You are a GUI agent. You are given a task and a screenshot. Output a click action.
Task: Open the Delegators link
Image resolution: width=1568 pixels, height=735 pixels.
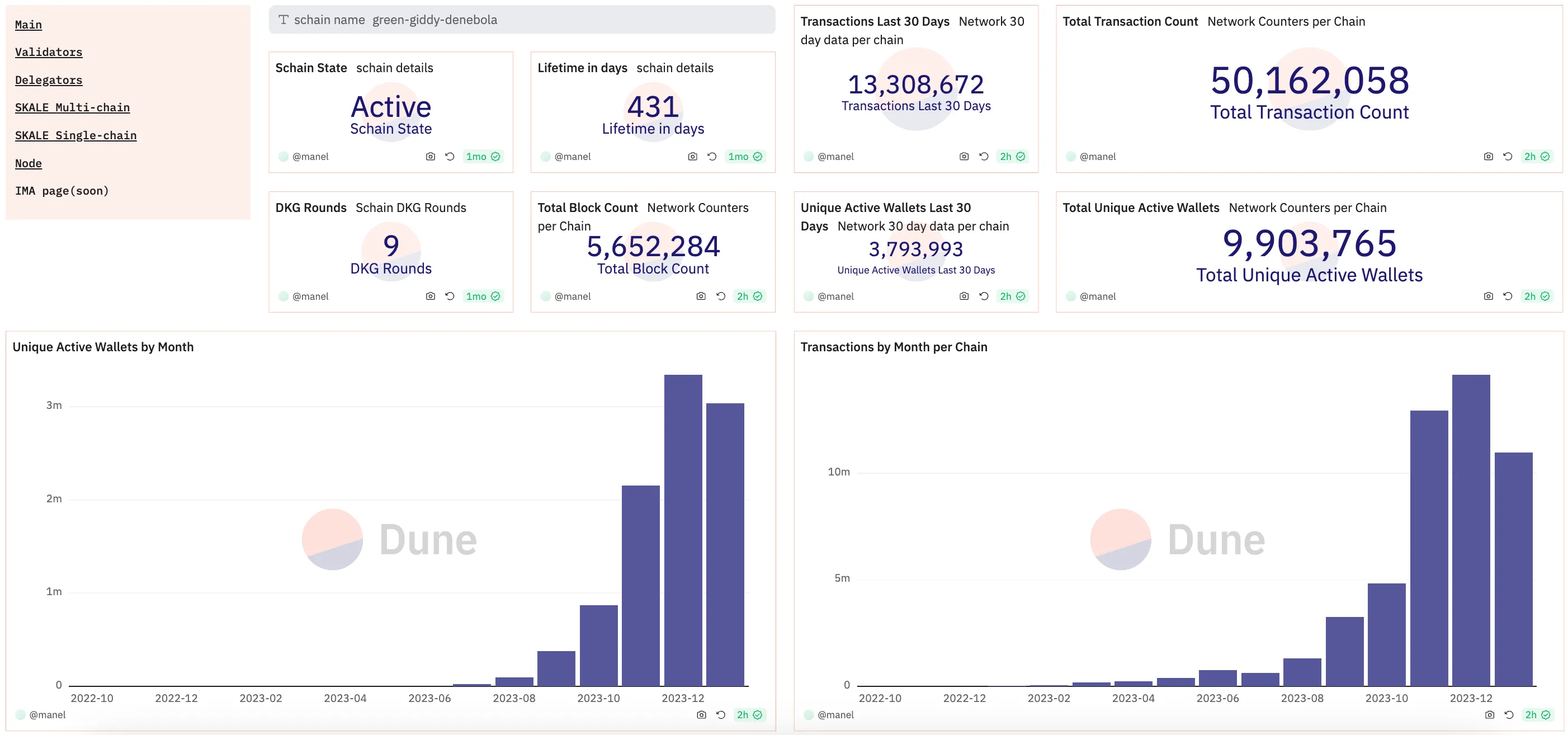49,80
